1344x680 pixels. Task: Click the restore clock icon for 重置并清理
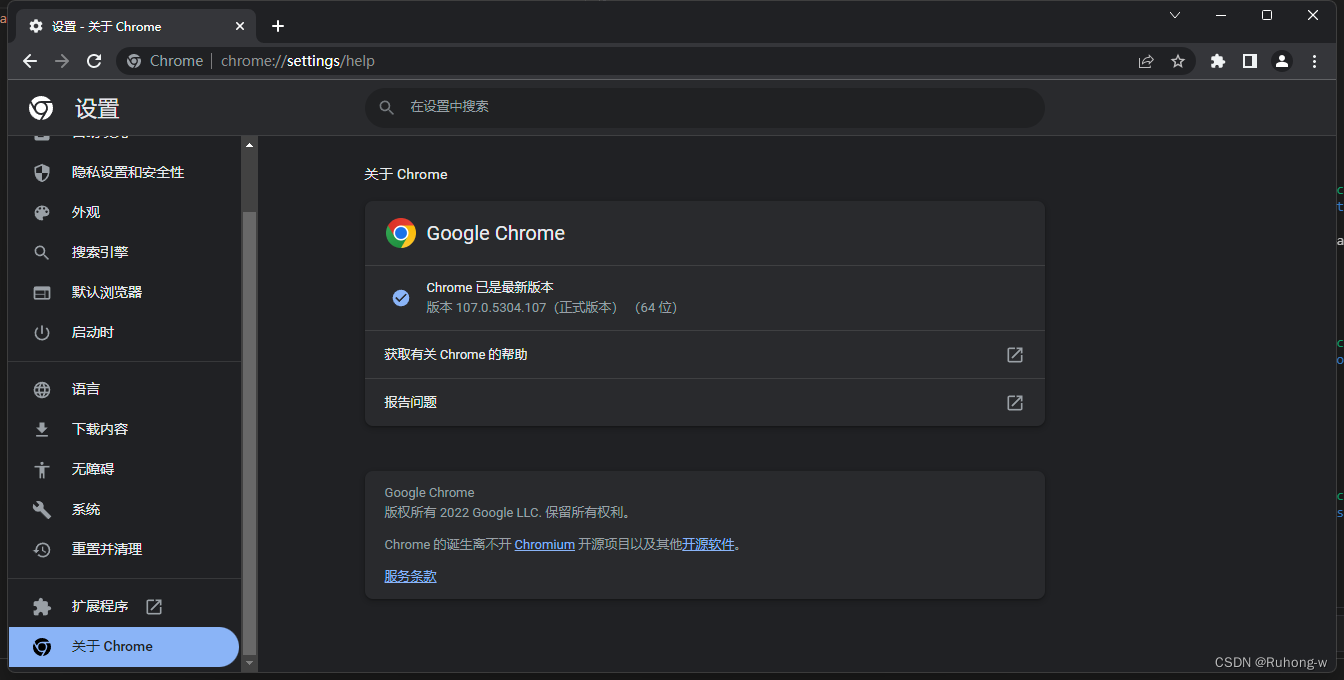pos(42,550)
